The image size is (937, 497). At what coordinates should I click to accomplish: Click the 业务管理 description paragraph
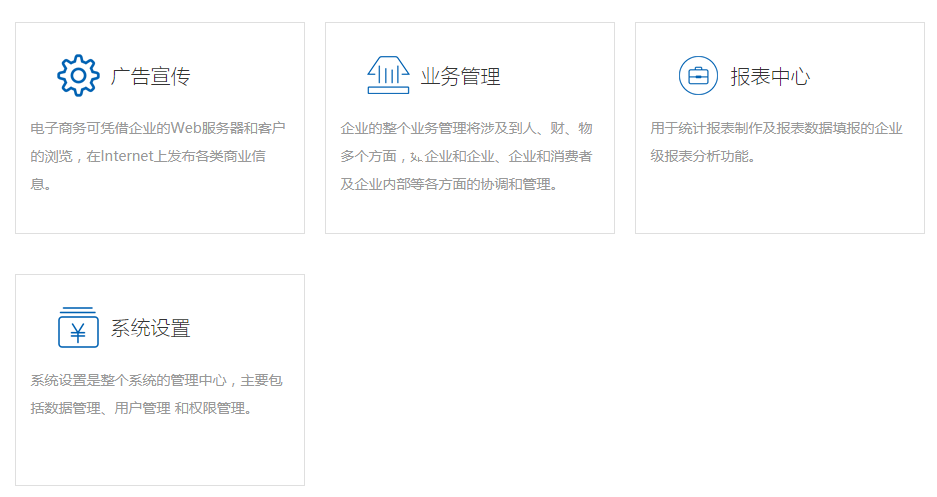466,156
